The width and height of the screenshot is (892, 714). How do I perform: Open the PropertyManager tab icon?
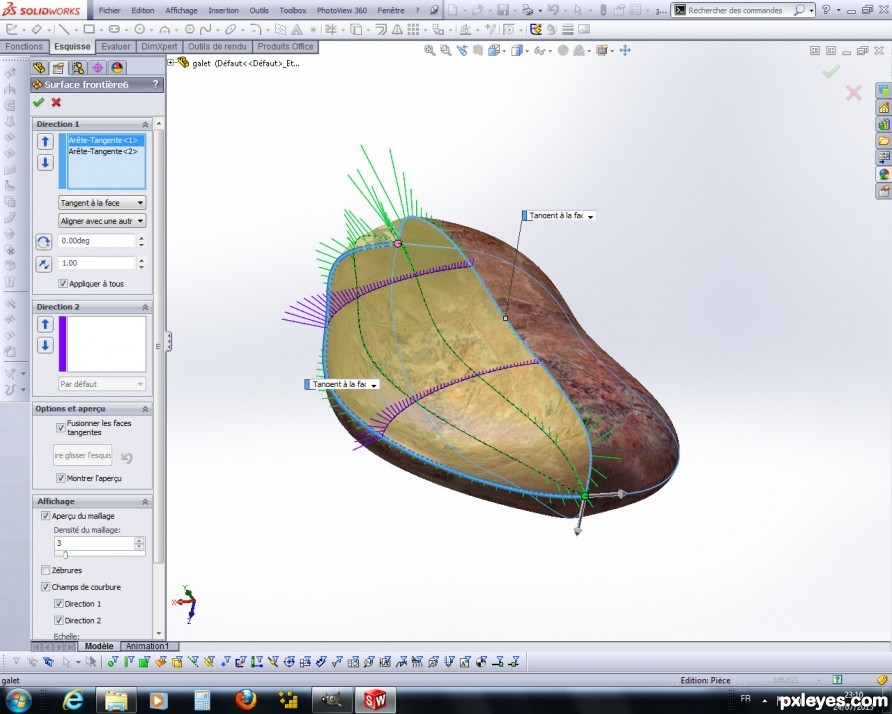pyautogui.click(x=59, y=68)
